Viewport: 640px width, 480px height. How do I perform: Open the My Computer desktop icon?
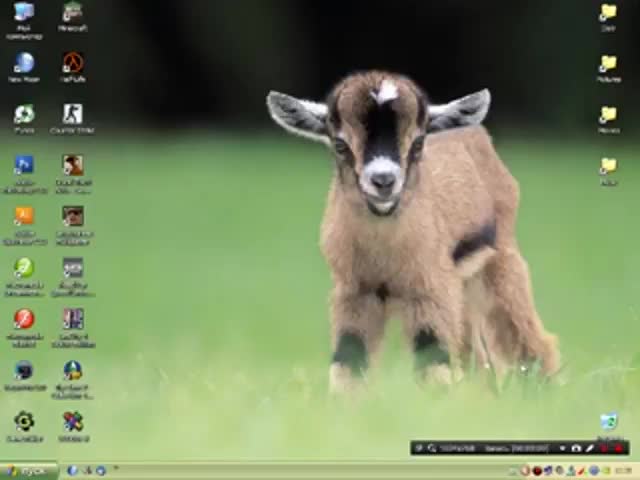(x=24, y=13)
